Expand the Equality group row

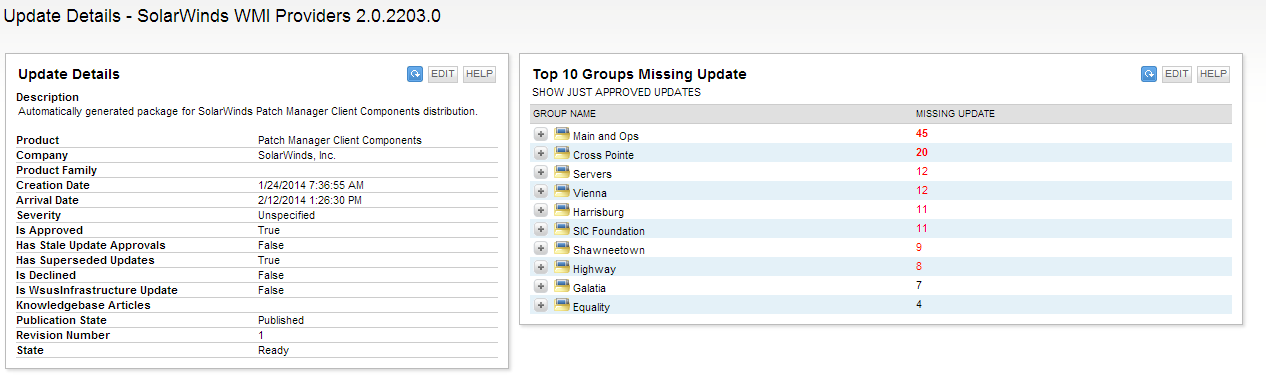coord(540,306)
